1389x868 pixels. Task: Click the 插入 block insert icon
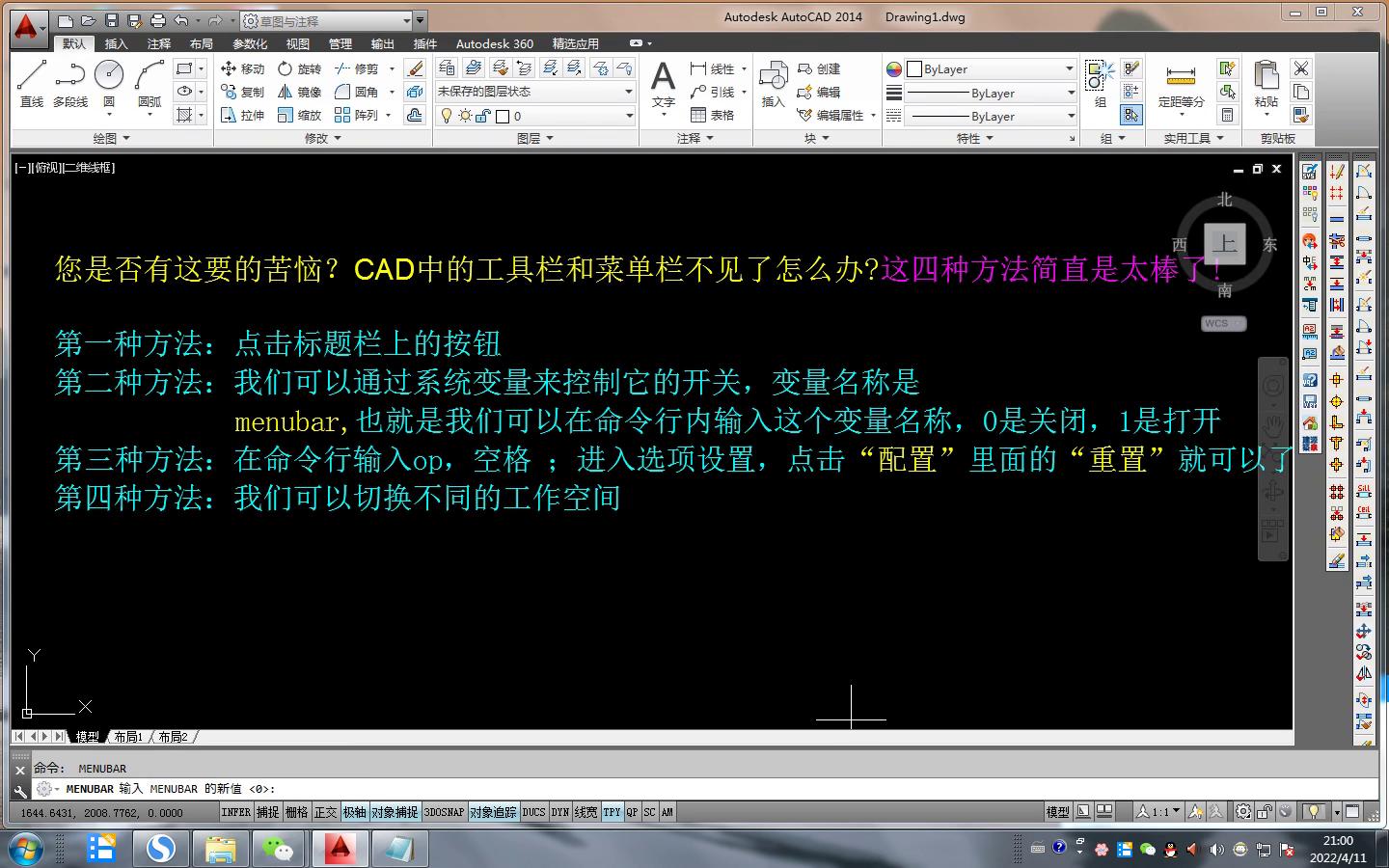[x=774, y=83]
